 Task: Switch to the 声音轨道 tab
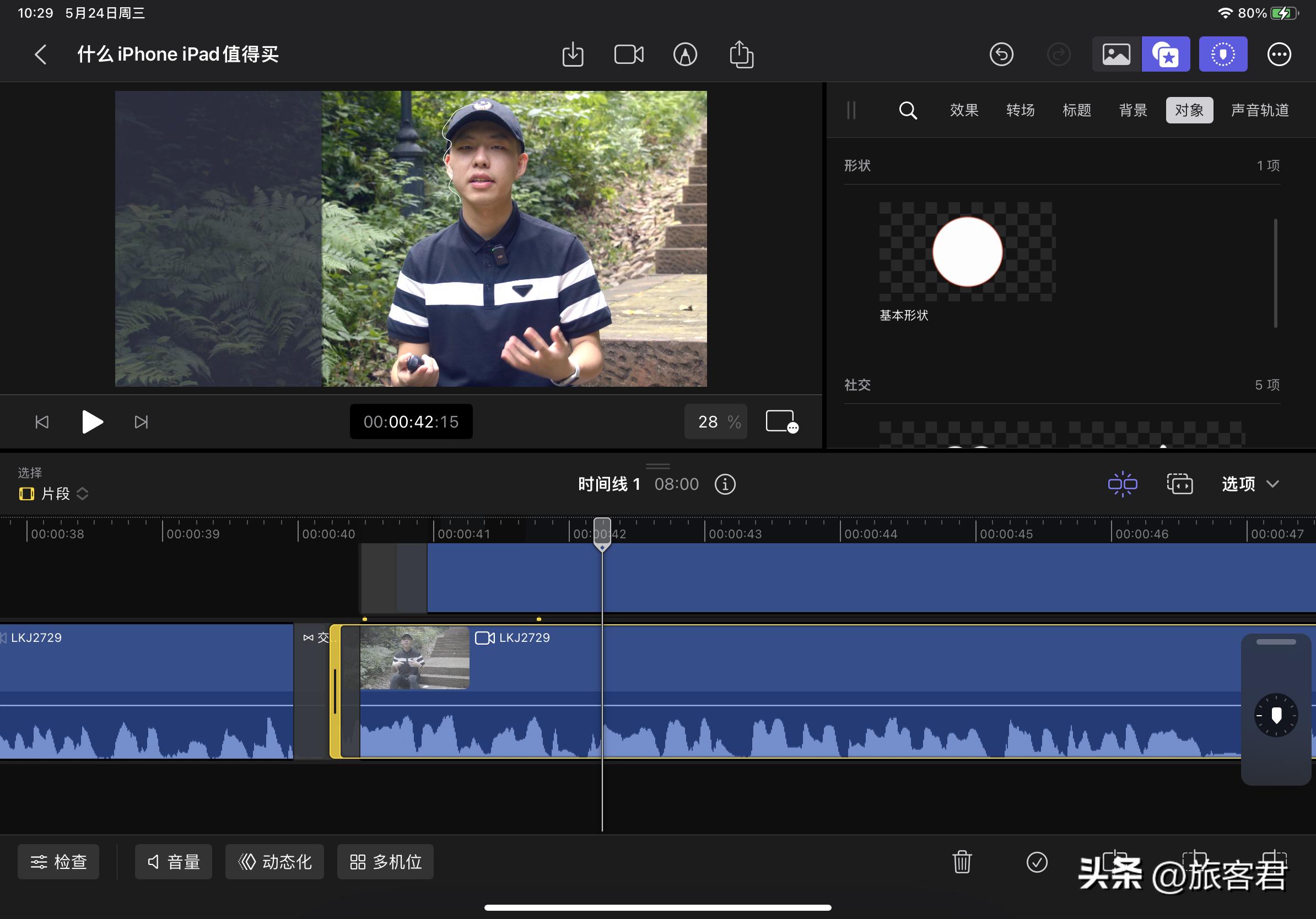(x=1259, y=110)
